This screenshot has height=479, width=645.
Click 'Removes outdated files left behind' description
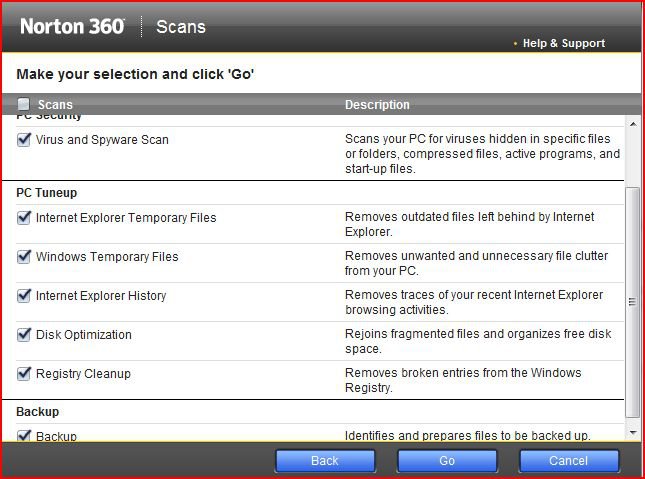point(469,224)
